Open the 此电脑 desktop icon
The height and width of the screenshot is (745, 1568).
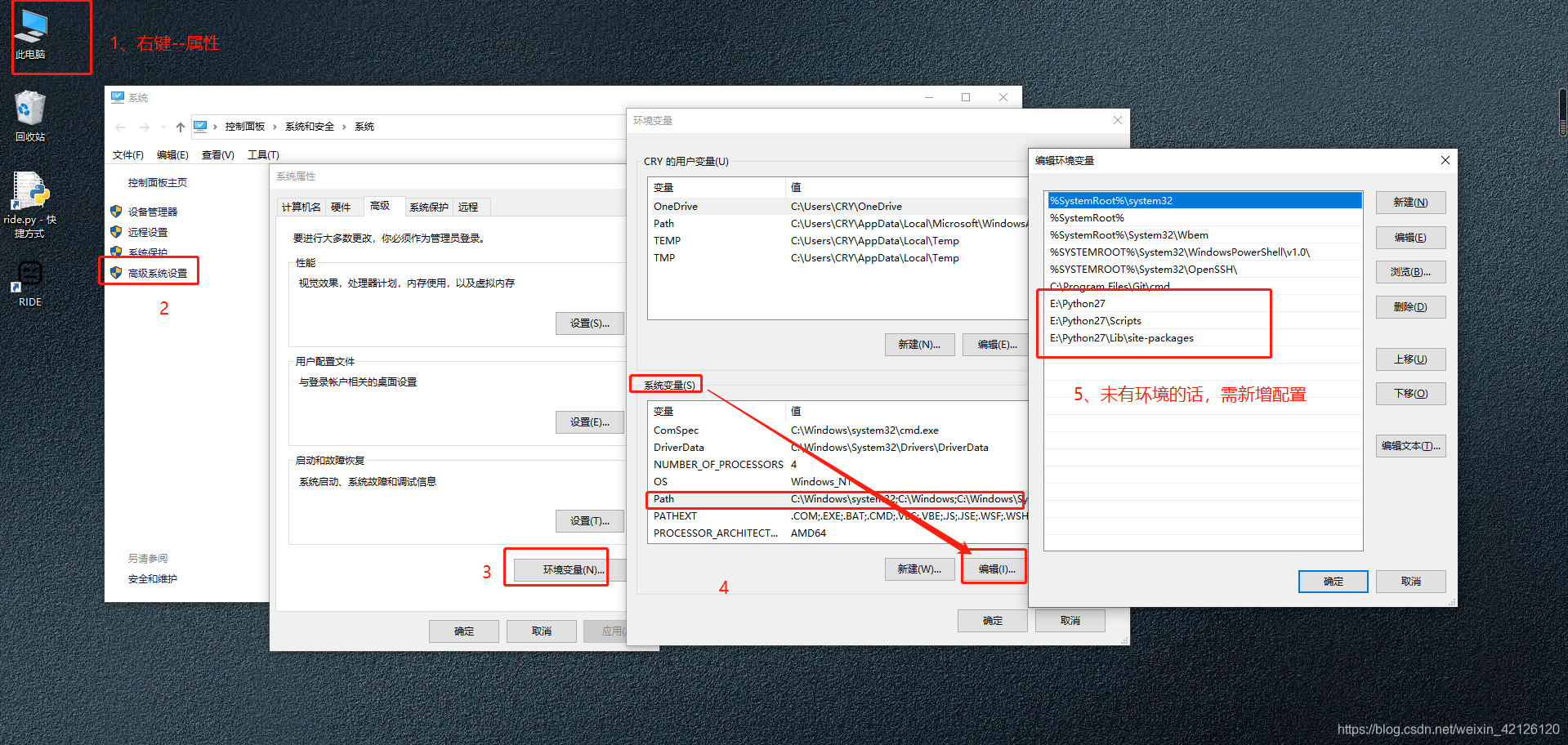click(x=31, y=29)
